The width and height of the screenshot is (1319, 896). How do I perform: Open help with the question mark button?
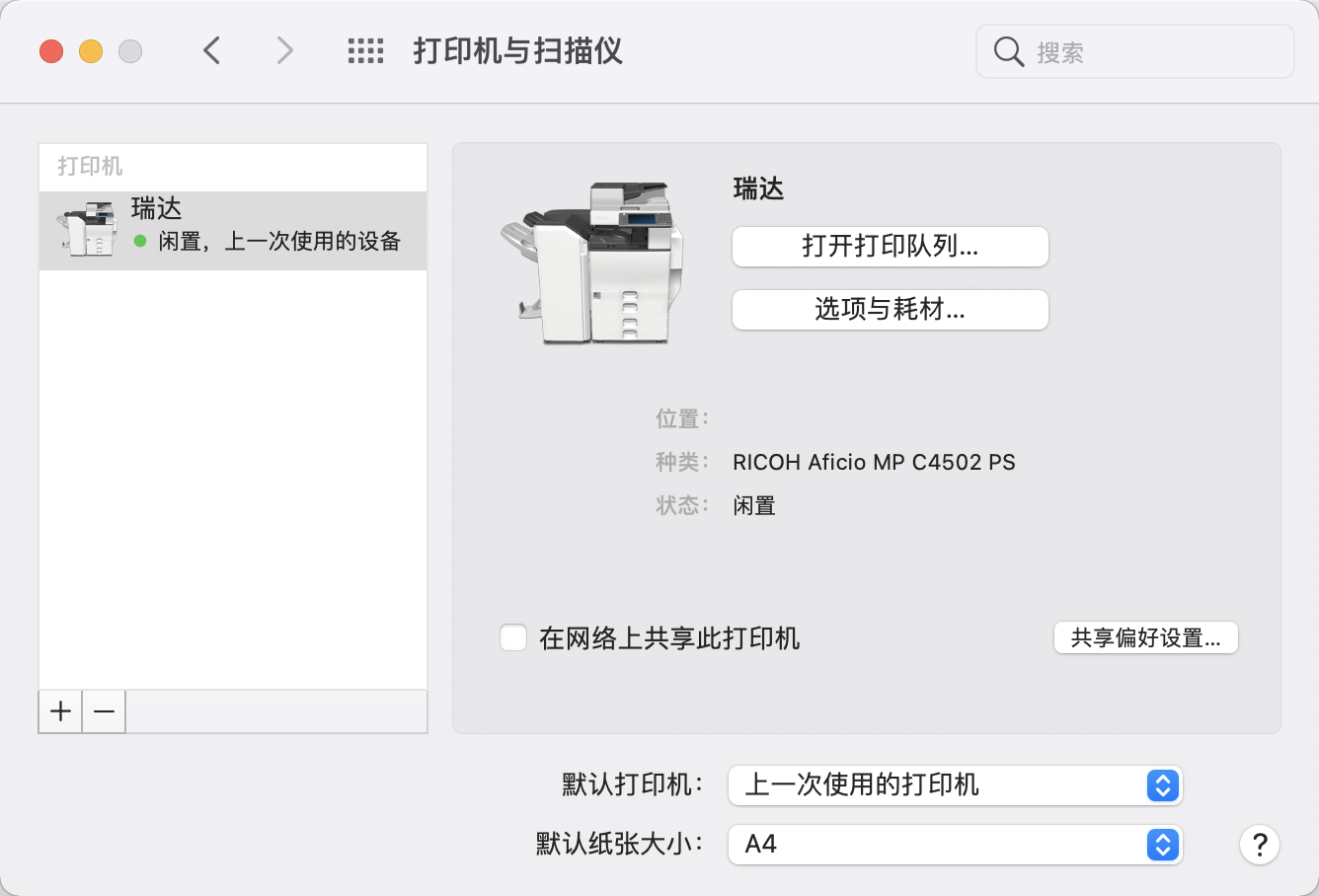coord(1259,845)
